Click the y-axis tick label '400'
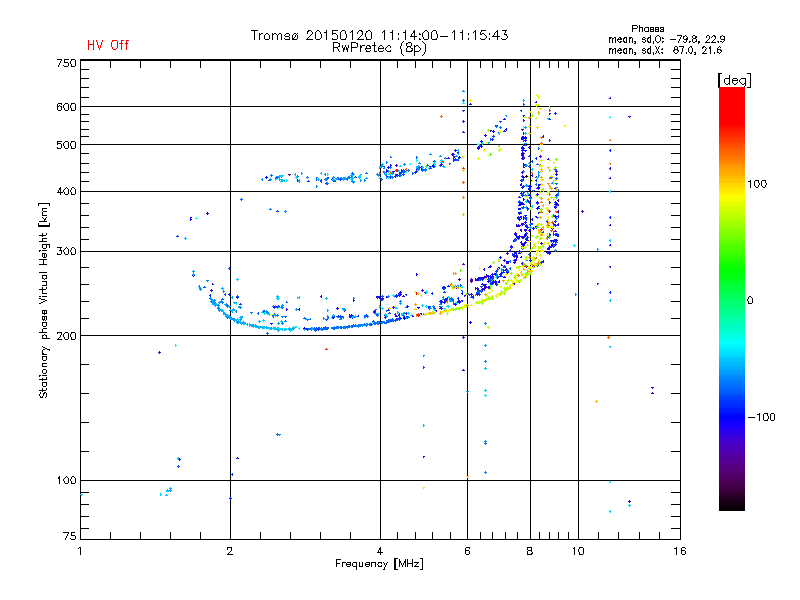Screen dimensions: 800x600 point(66,191)
